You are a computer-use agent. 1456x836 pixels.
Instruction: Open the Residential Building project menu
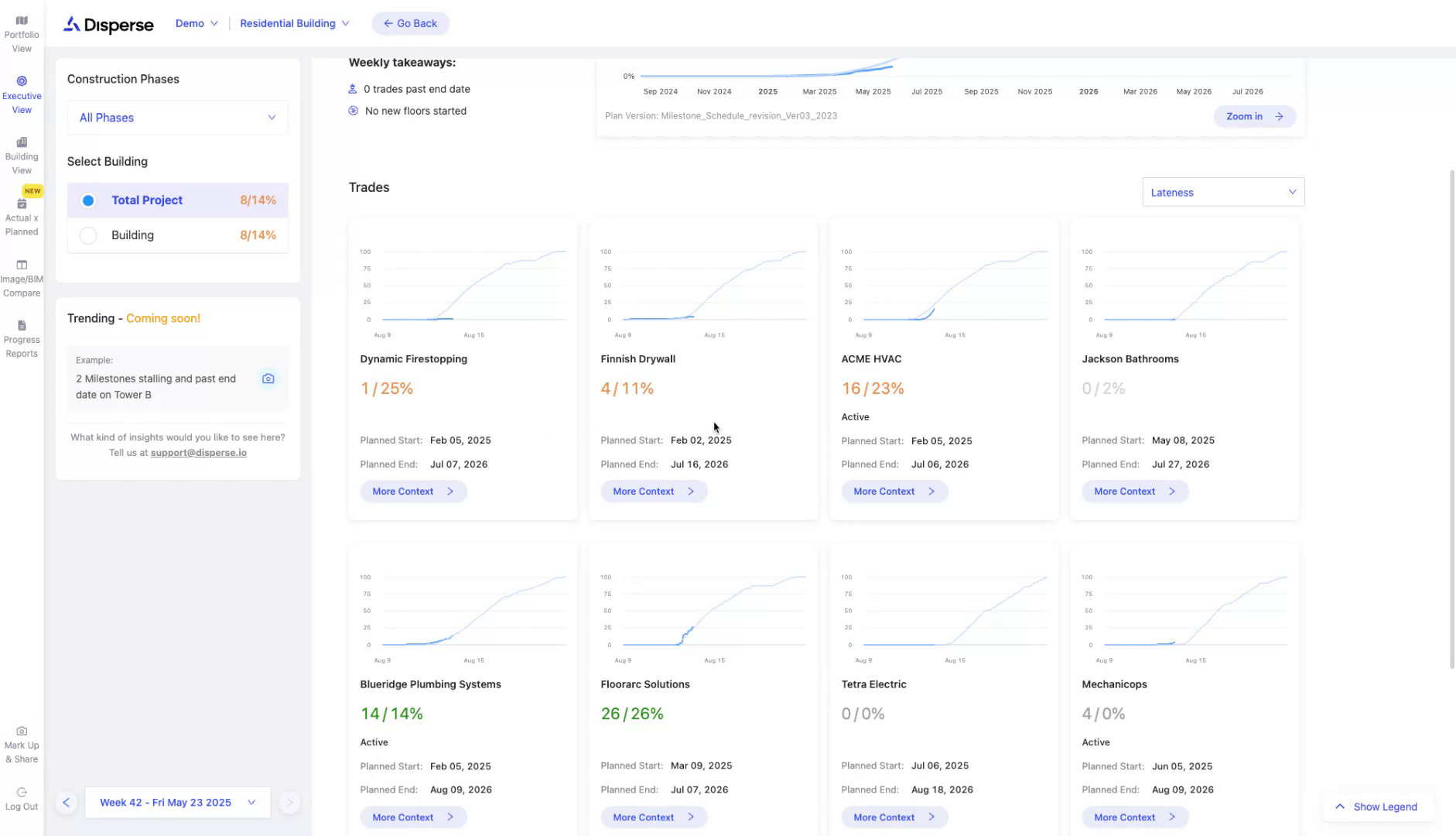pyautogui.click(x=294, y=23)
